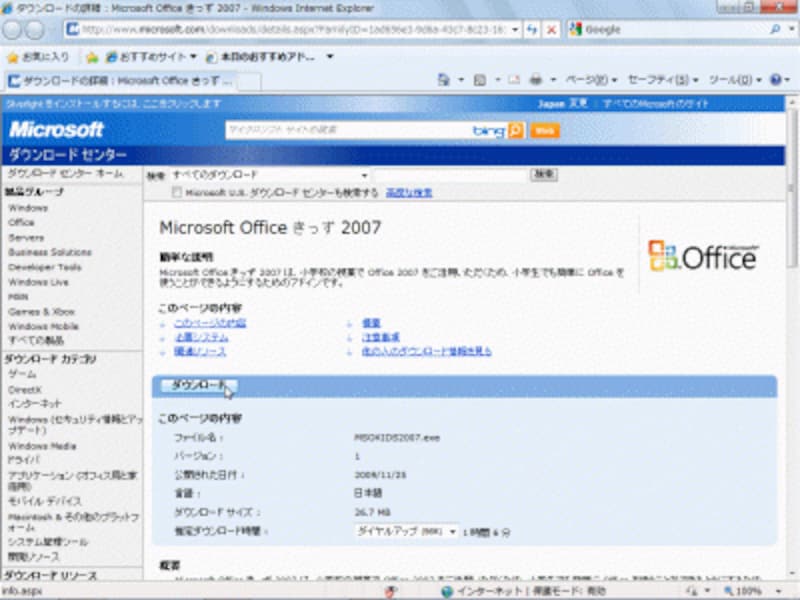
Task: Click the red Stop loading icon
Action: [x=551, y=29]
